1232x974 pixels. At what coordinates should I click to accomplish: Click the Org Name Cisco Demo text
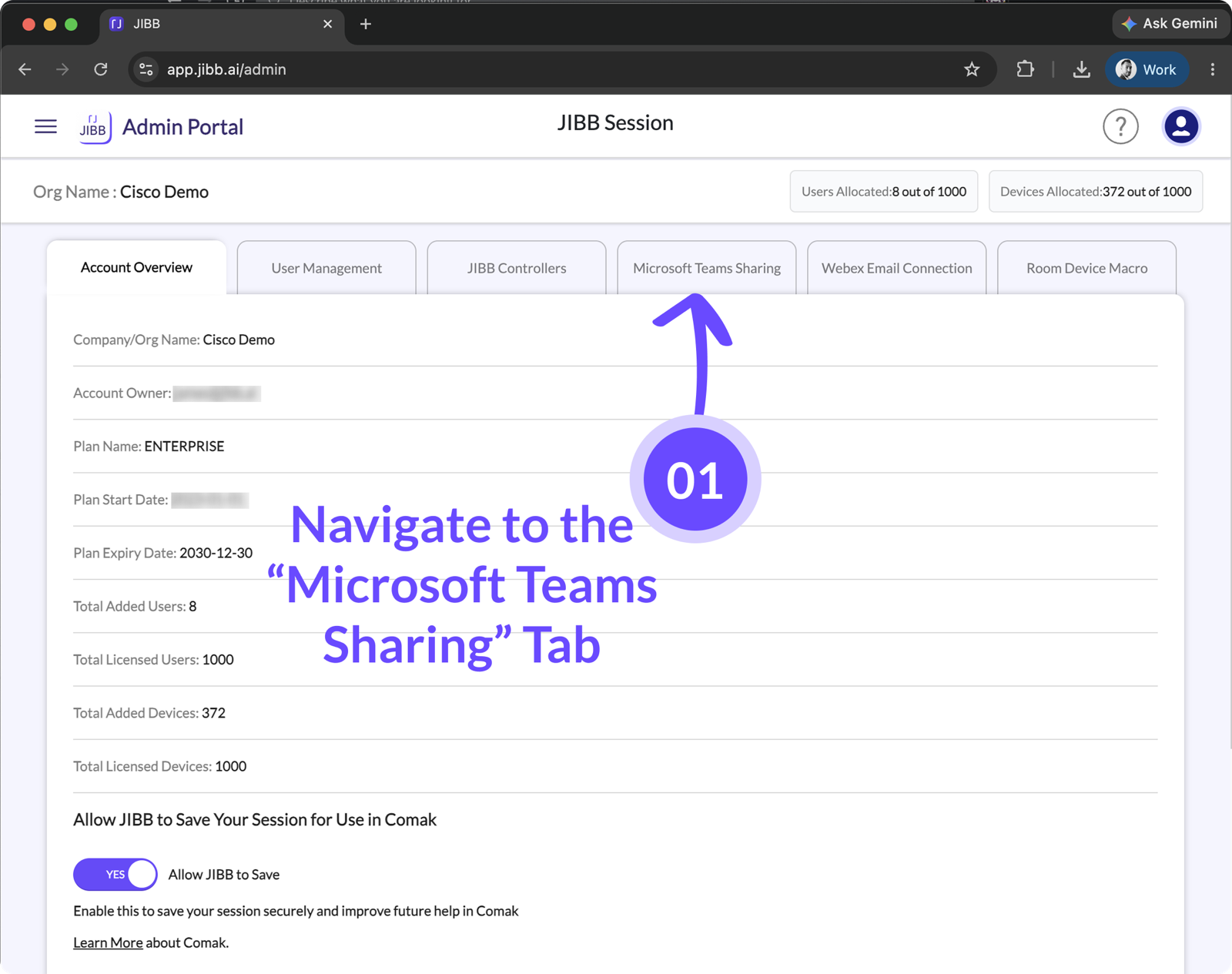[x=121, y=192]
